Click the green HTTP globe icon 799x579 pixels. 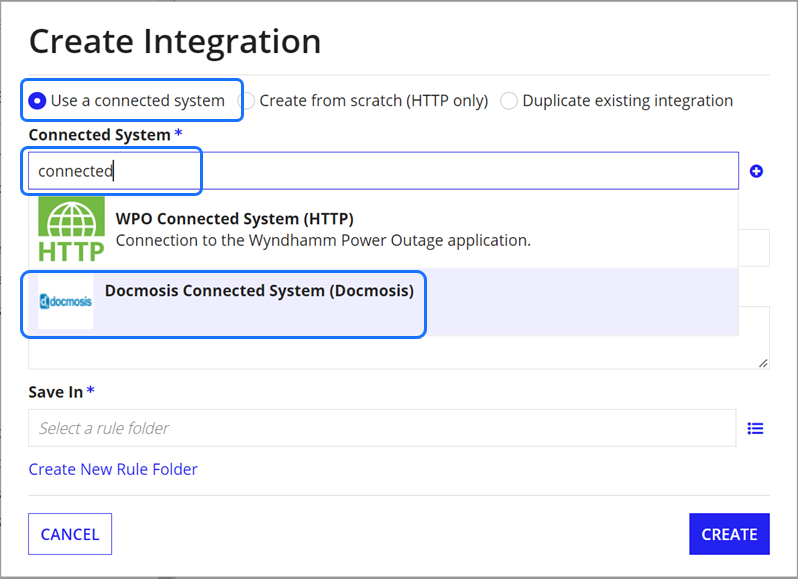point(71,229)
